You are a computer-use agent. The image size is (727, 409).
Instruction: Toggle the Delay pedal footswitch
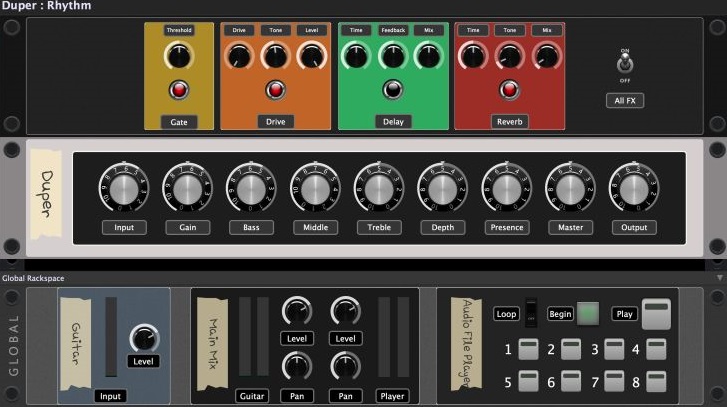pyautogui.click(x=393, y=90)
